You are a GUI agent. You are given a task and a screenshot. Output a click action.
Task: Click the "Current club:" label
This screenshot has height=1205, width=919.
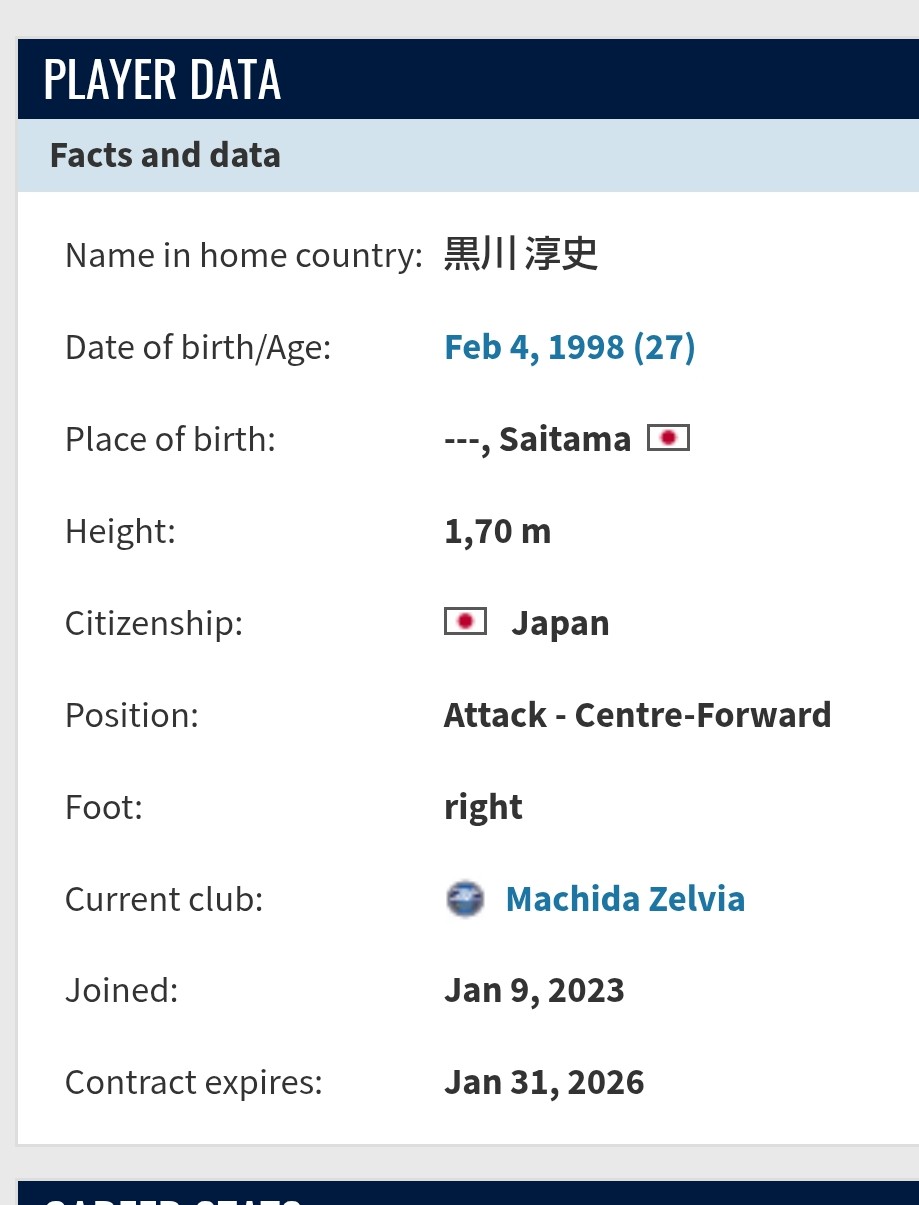pos(163,899)
